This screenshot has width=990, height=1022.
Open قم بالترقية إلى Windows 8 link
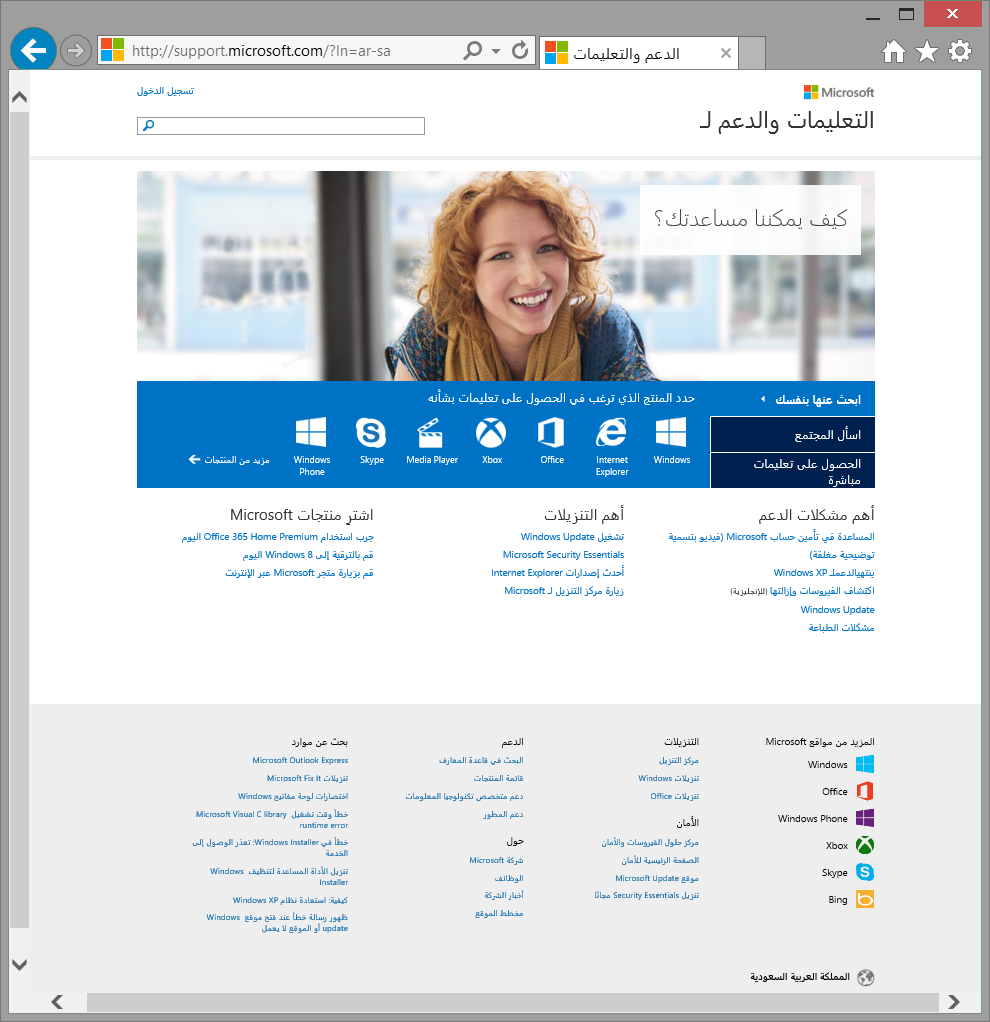click(308, 555)
